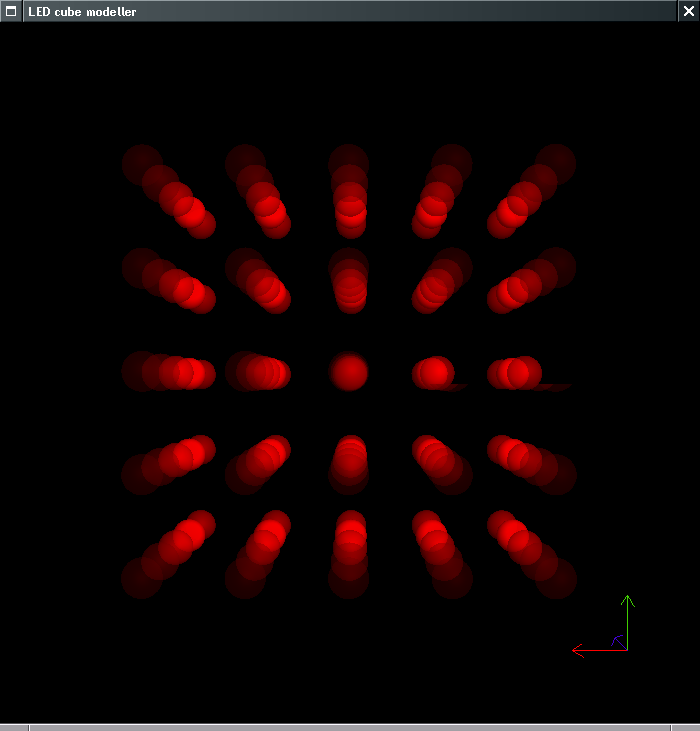Screen dimensions: 700x731
Task: Close the LED cube modeller window
Action: (688, 11)
